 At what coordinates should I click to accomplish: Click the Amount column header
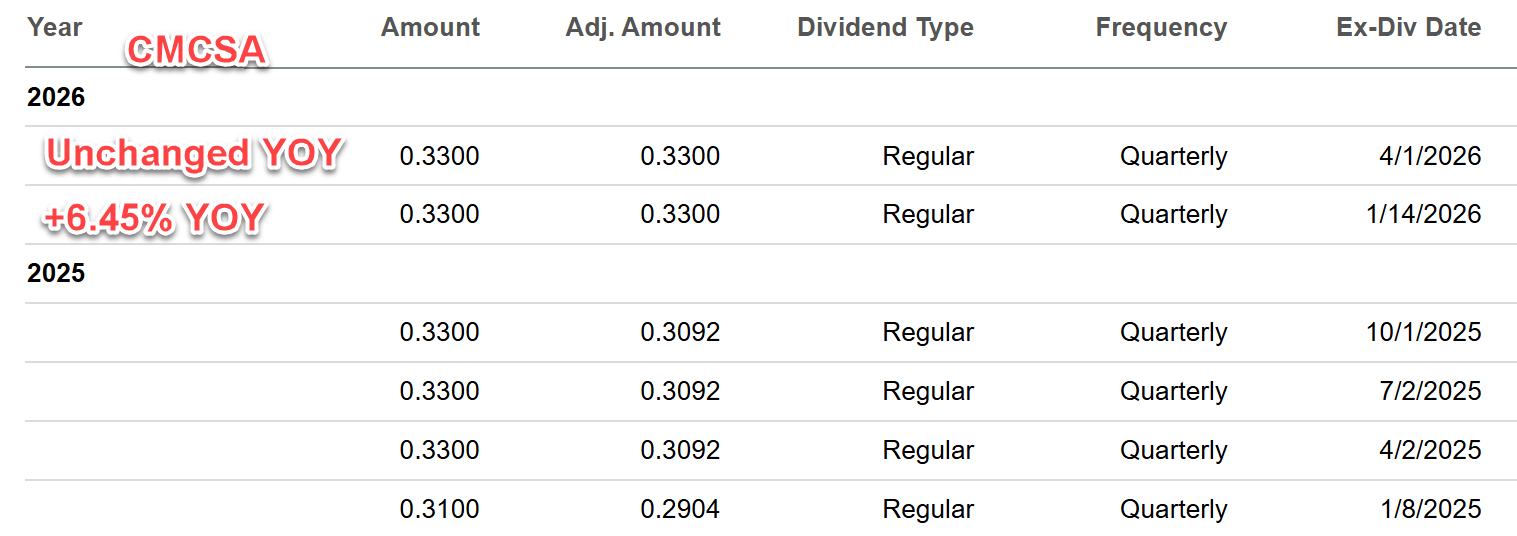coord(430,27)
